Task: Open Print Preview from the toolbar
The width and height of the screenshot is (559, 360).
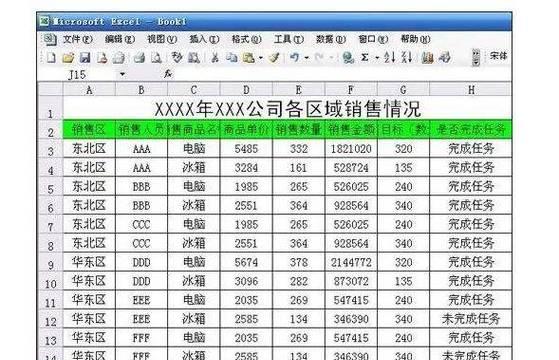Action: click(x=157, y=57)
